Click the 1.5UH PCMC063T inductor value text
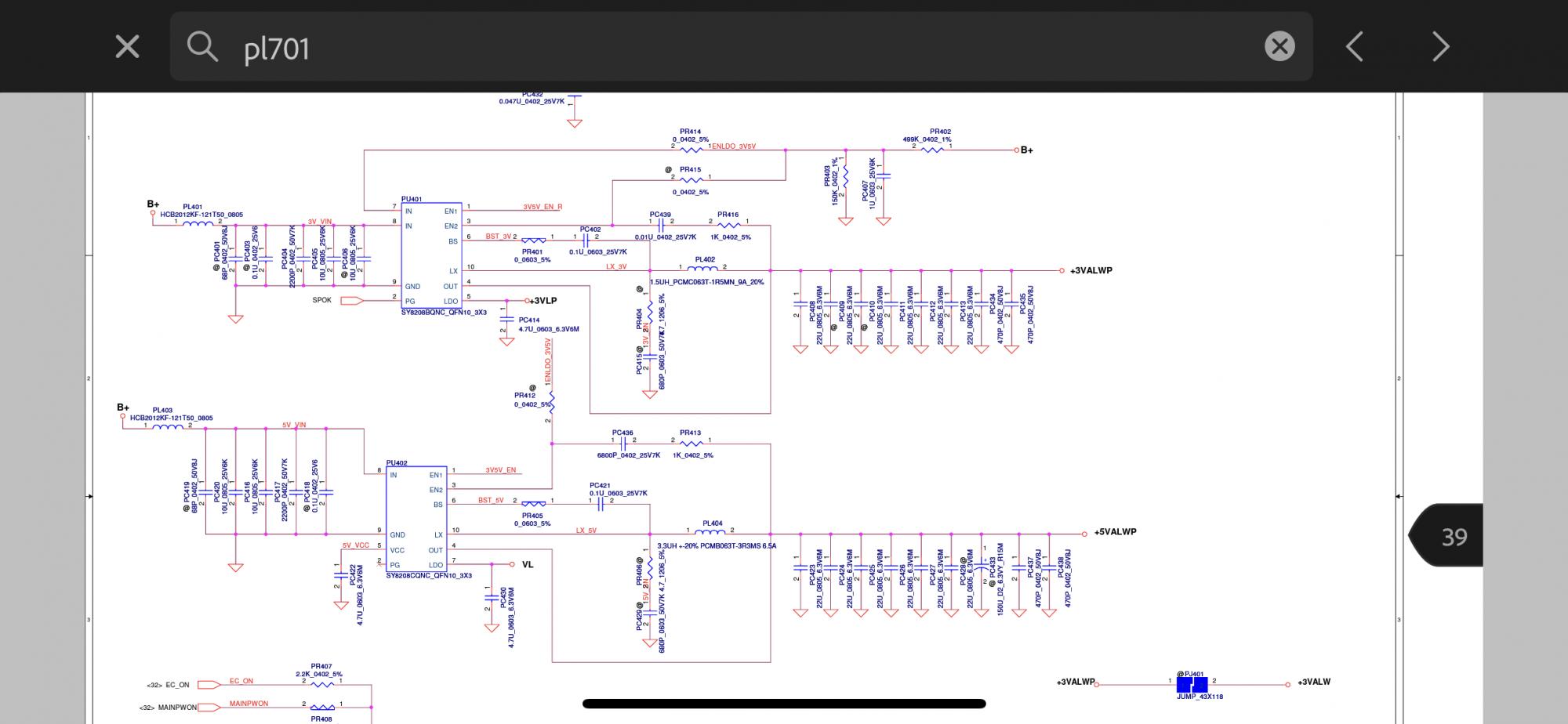 pyautogui.click(x=707, y=282)
